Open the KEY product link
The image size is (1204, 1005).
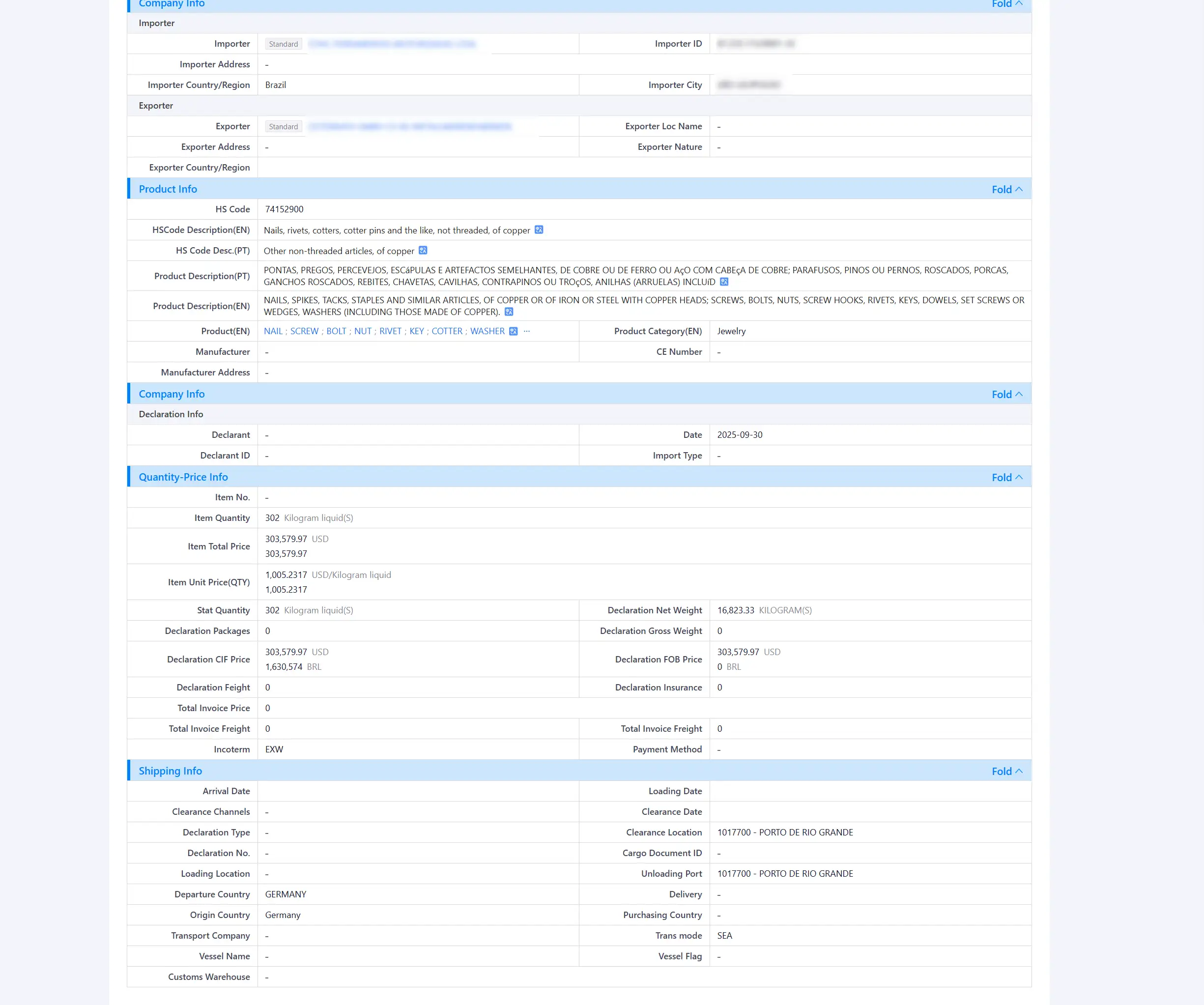[x=416, y=331]
